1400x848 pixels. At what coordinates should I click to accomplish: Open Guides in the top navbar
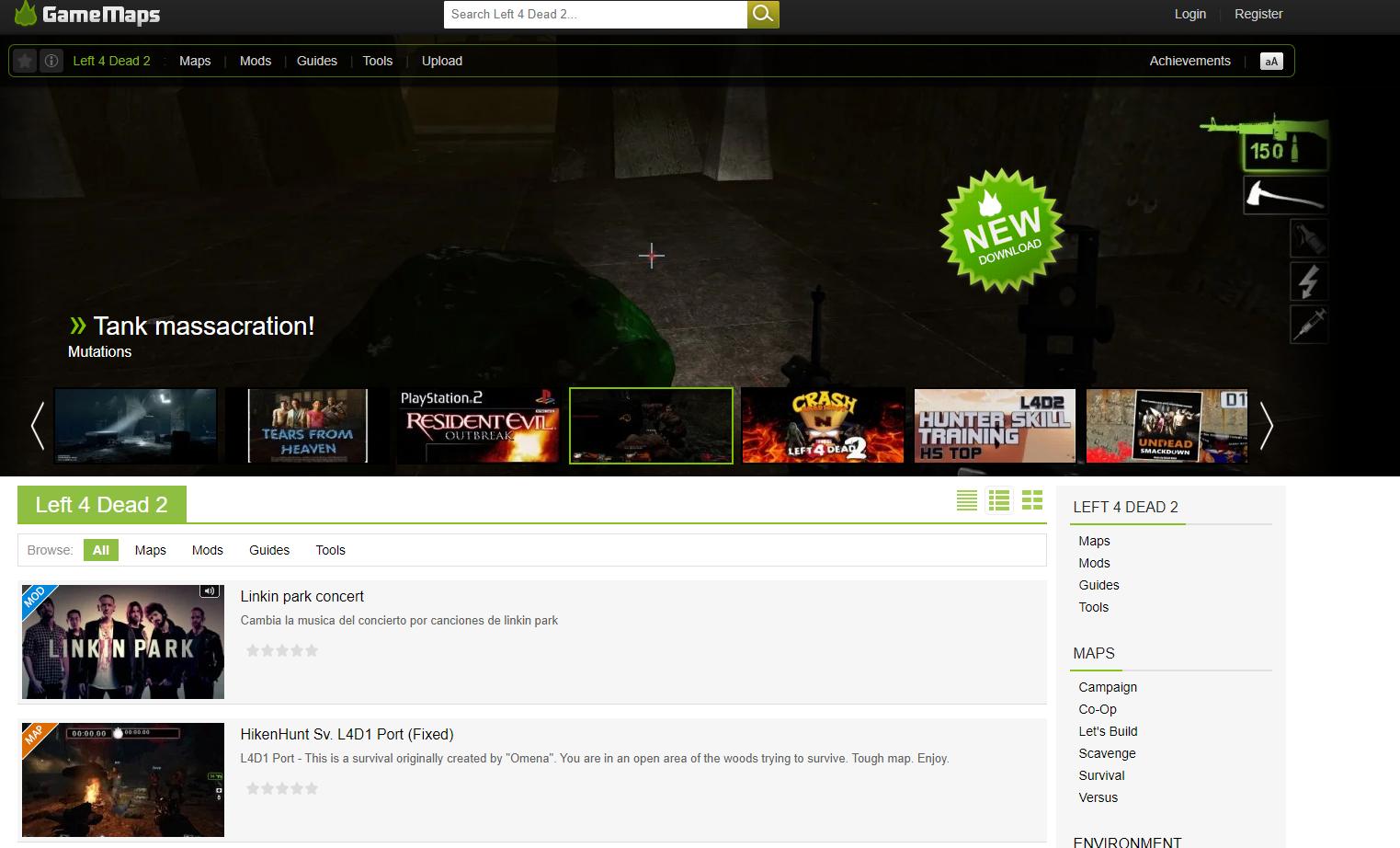point(317,61)
